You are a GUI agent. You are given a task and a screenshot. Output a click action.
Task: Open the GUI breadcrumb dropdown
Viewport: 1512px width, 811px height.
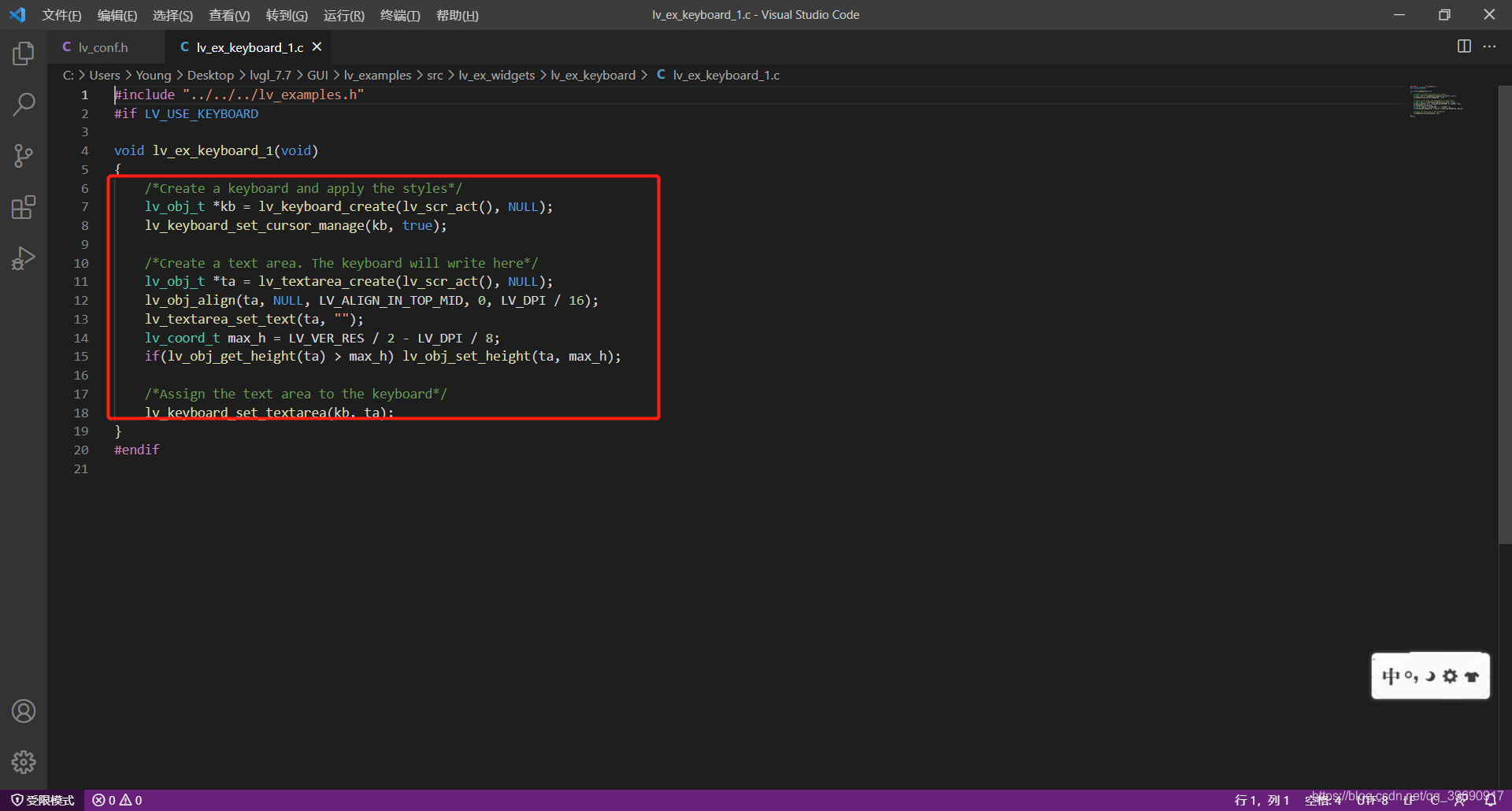[x=317, y=75]
